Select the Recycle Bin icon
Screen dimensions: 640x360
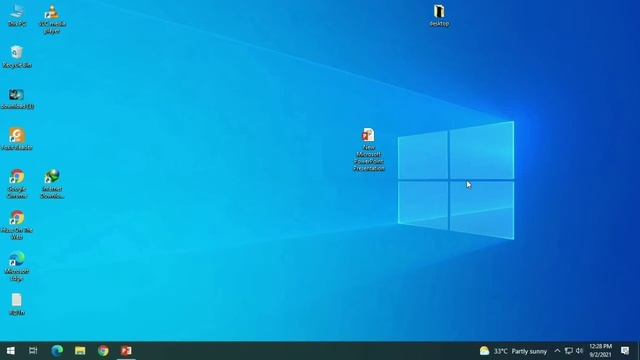click(17, 56)
